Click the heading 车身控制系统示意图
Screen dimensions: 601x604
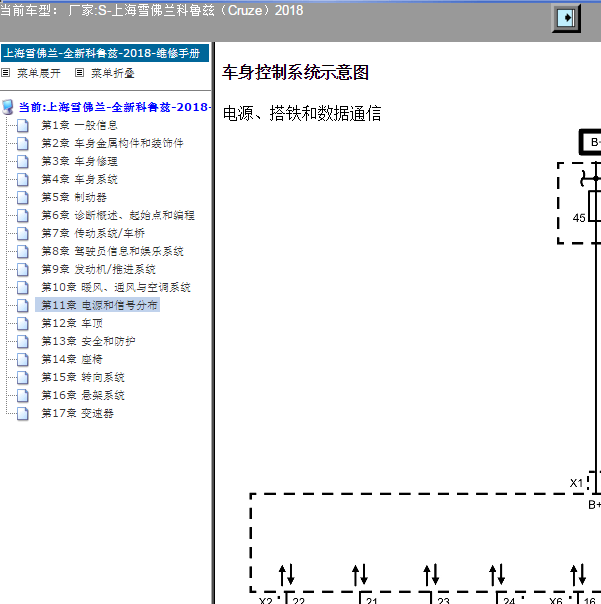pyautogui.click(x=295, y=72)
